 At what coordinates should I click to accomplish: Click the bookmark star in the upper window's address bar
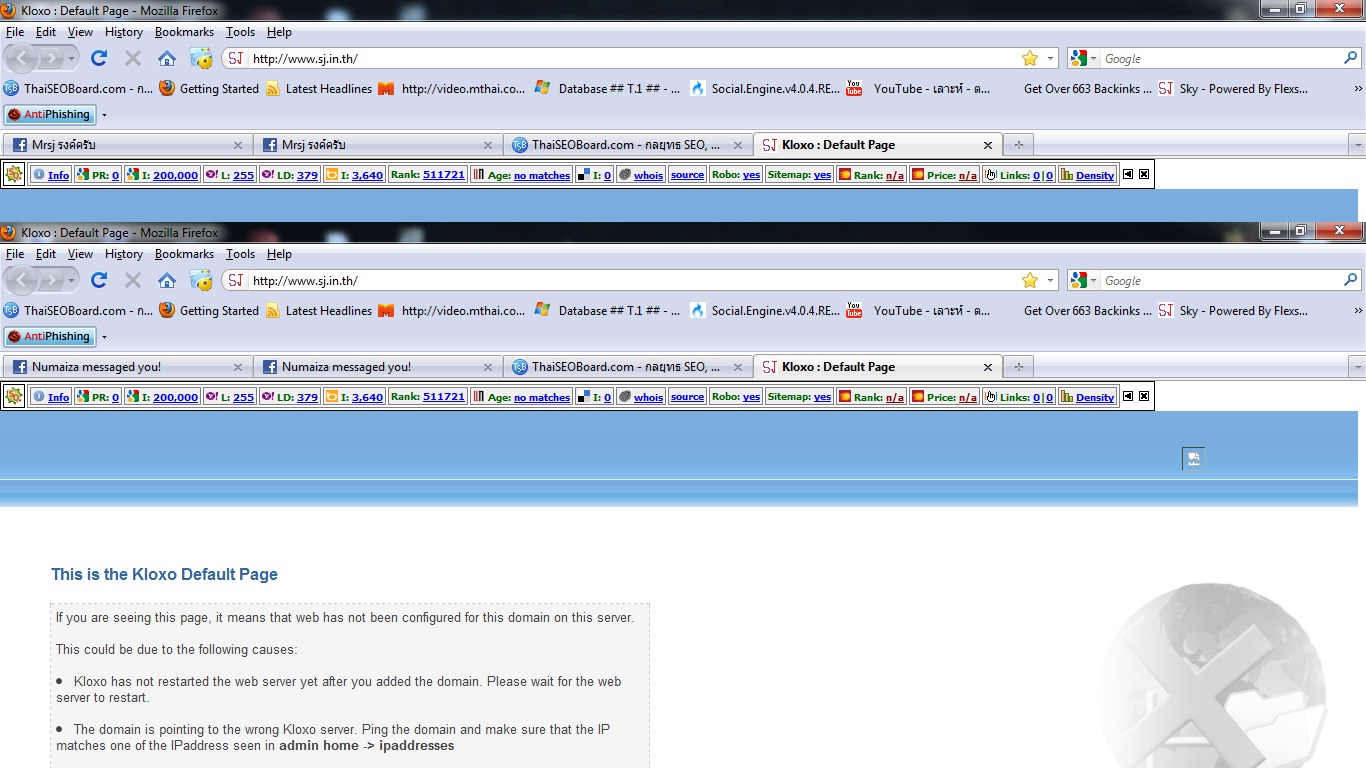1030,58
